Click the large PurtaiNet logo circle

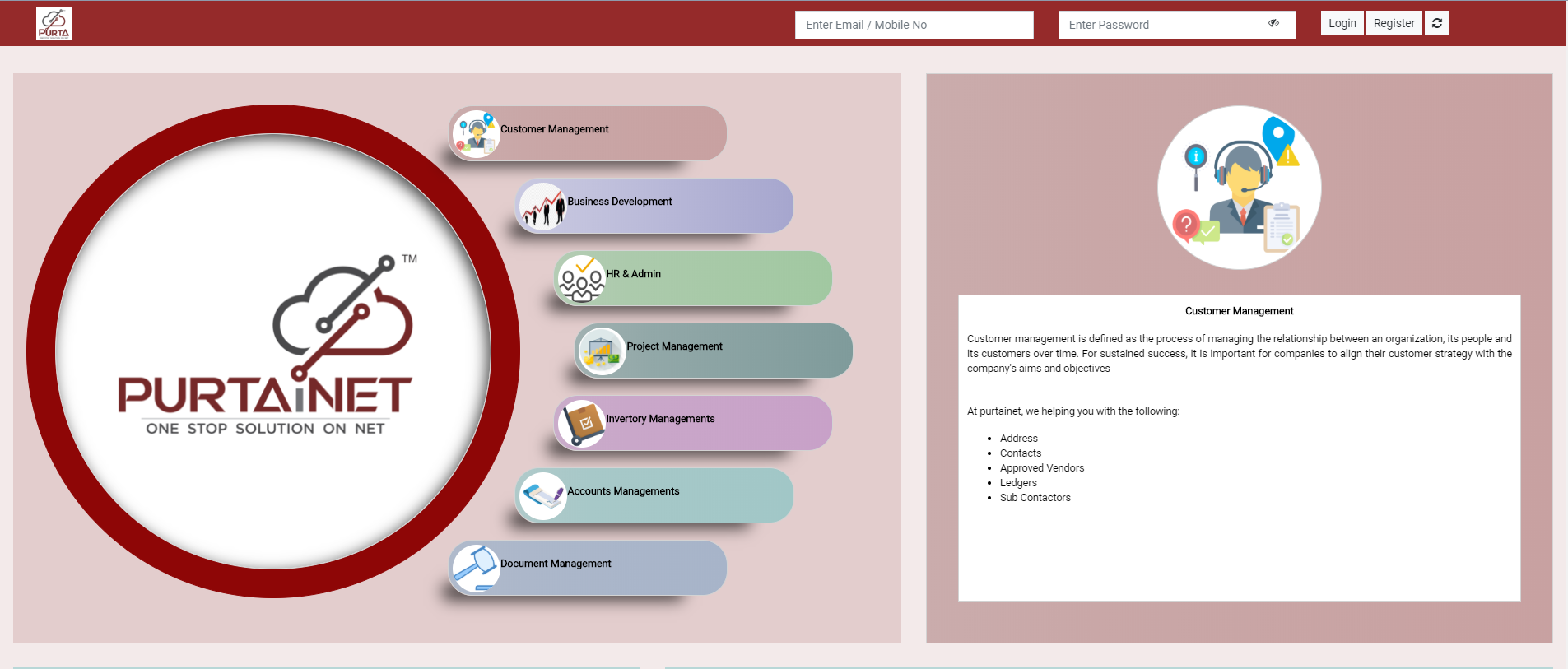coord(273,351)
